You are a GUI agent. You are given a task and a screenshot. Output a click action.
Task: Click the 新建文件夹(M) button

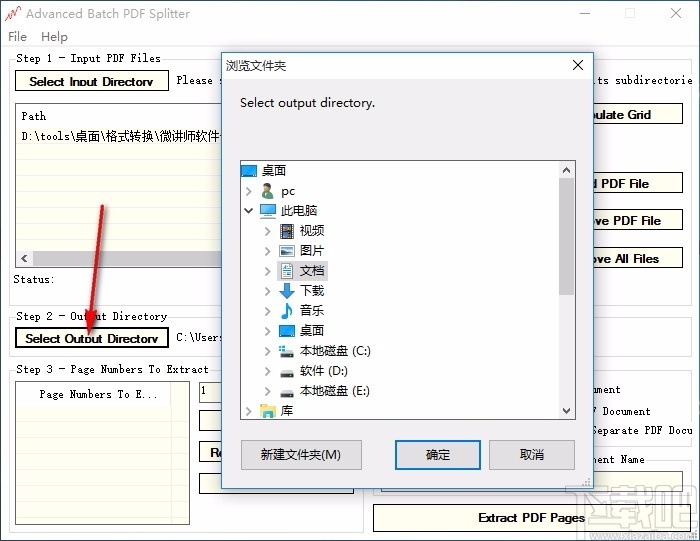coord(301,455)
